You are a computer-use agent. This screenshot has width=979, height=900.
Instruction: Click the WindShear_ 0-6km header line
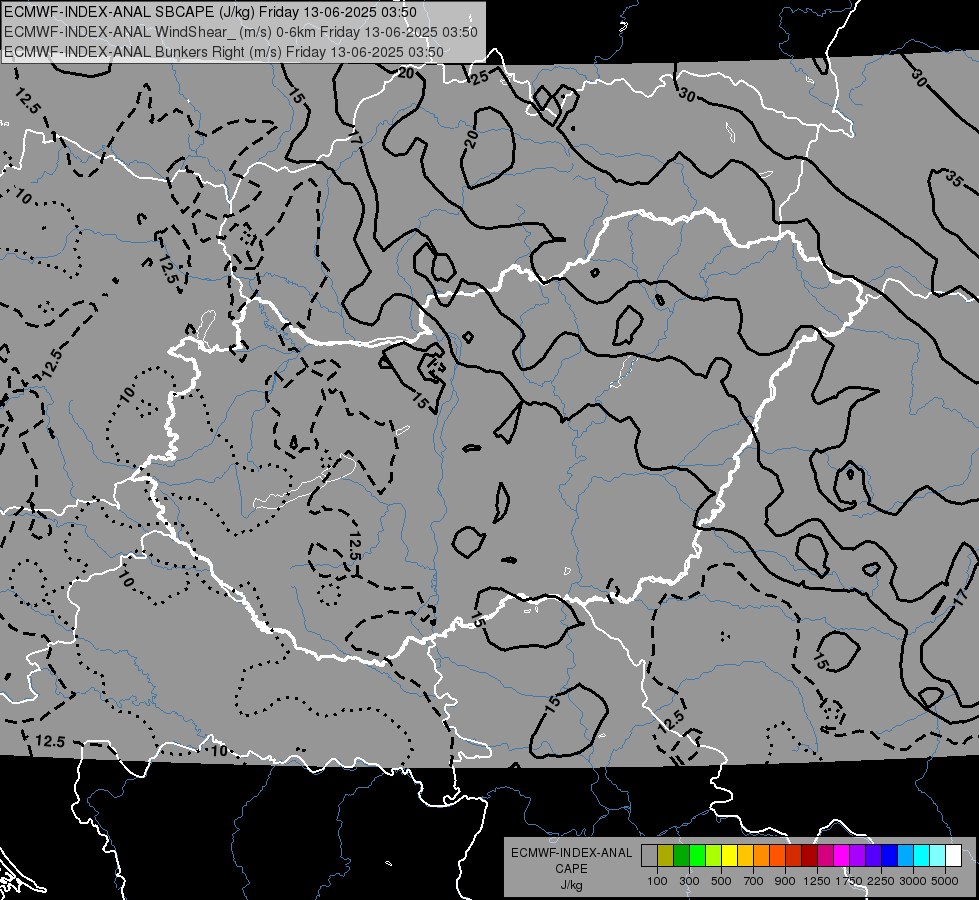[x=241, y=32]
